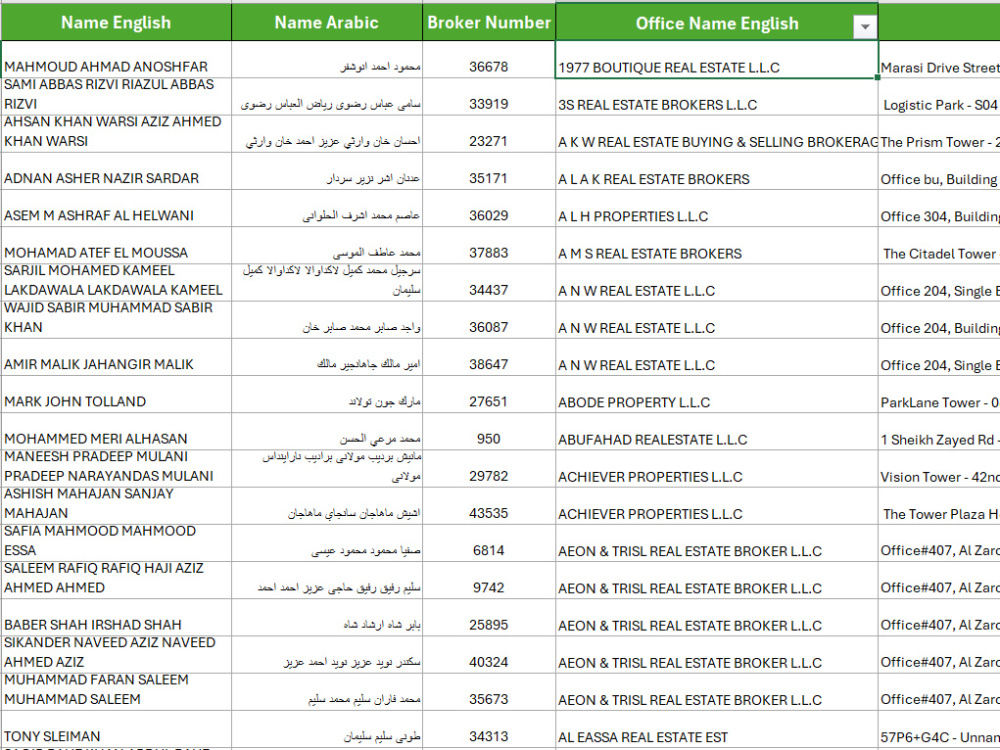
Task: Select name BABER SHAH IRSHAD SHAH
Action: coord(116,617)
